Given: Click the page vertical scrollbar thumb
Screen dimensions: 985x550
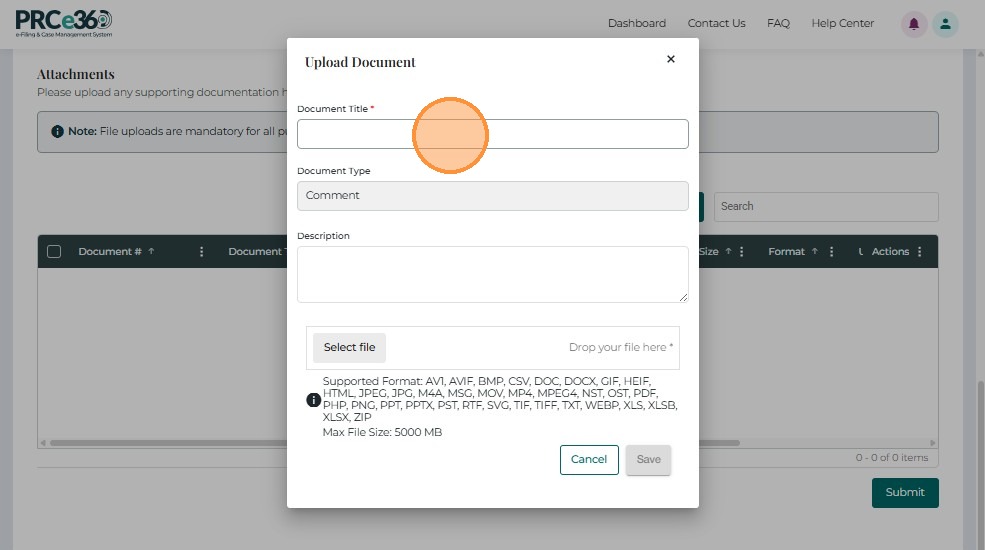Looking at the screenshot, I should pyautogui.click(x=981, y=465).
